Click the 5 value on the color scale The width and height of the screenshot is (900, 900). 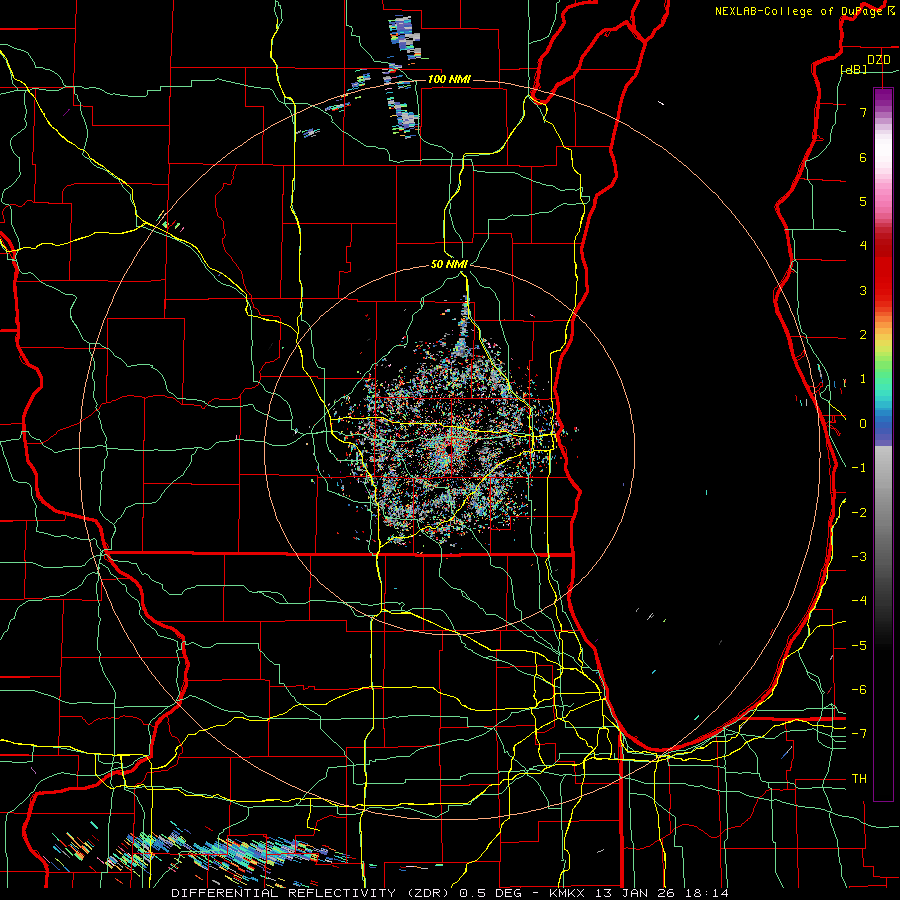tap(863, 201)
